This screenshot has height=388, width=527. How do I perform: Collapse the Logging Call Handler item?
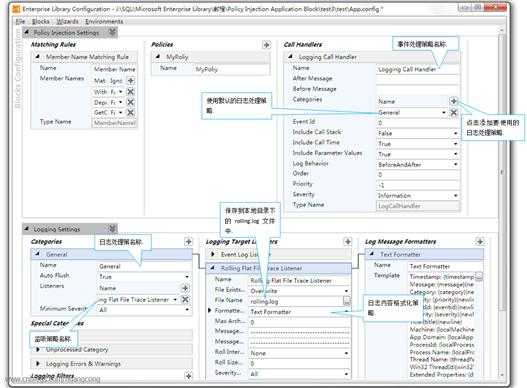(x=290, y=57)
